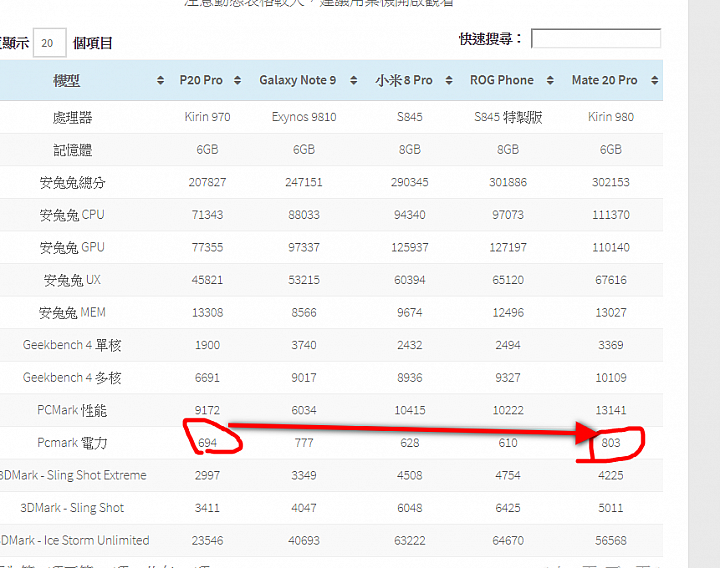720x568 pixels.
Task: Click the 67616 AnTuTu UX score
Action: tap(611, 280)
